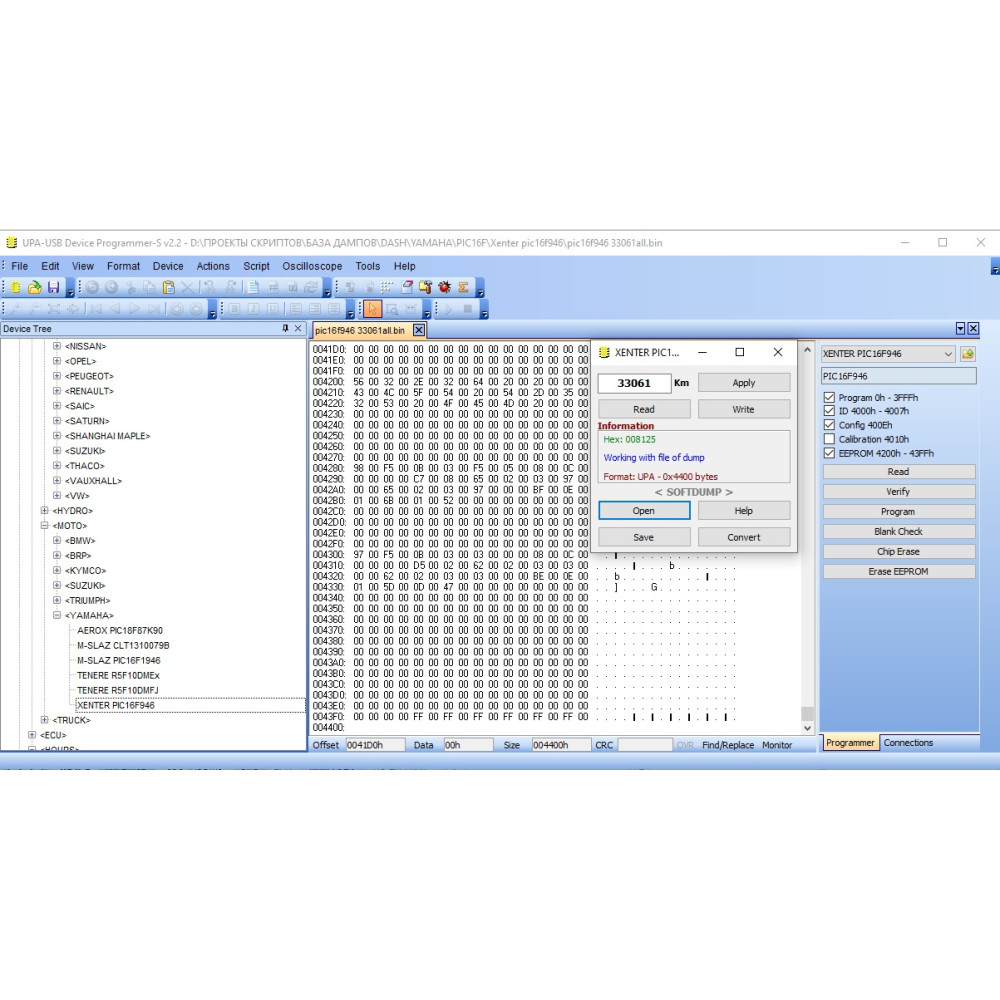Click the Save floppy disk icon
This screenshot has height=1000, width=1000.
click(53, 288)
